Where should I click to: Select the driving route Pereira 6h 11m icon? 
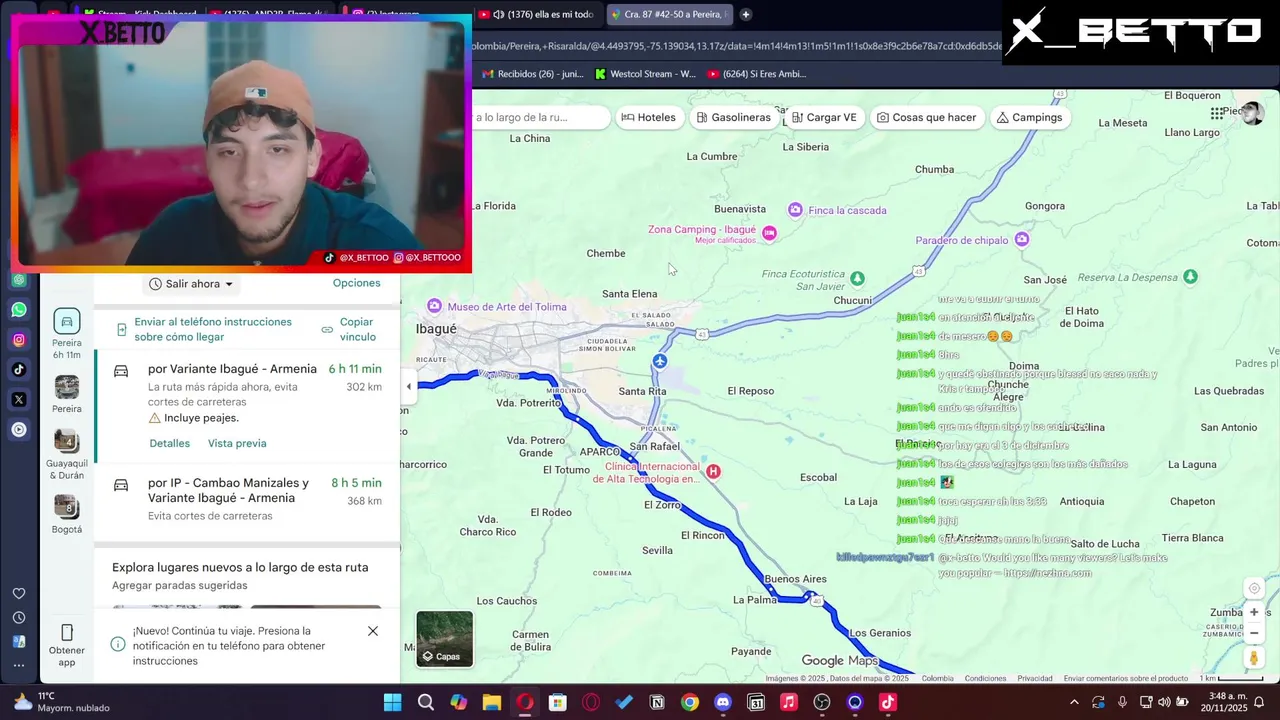67,321
